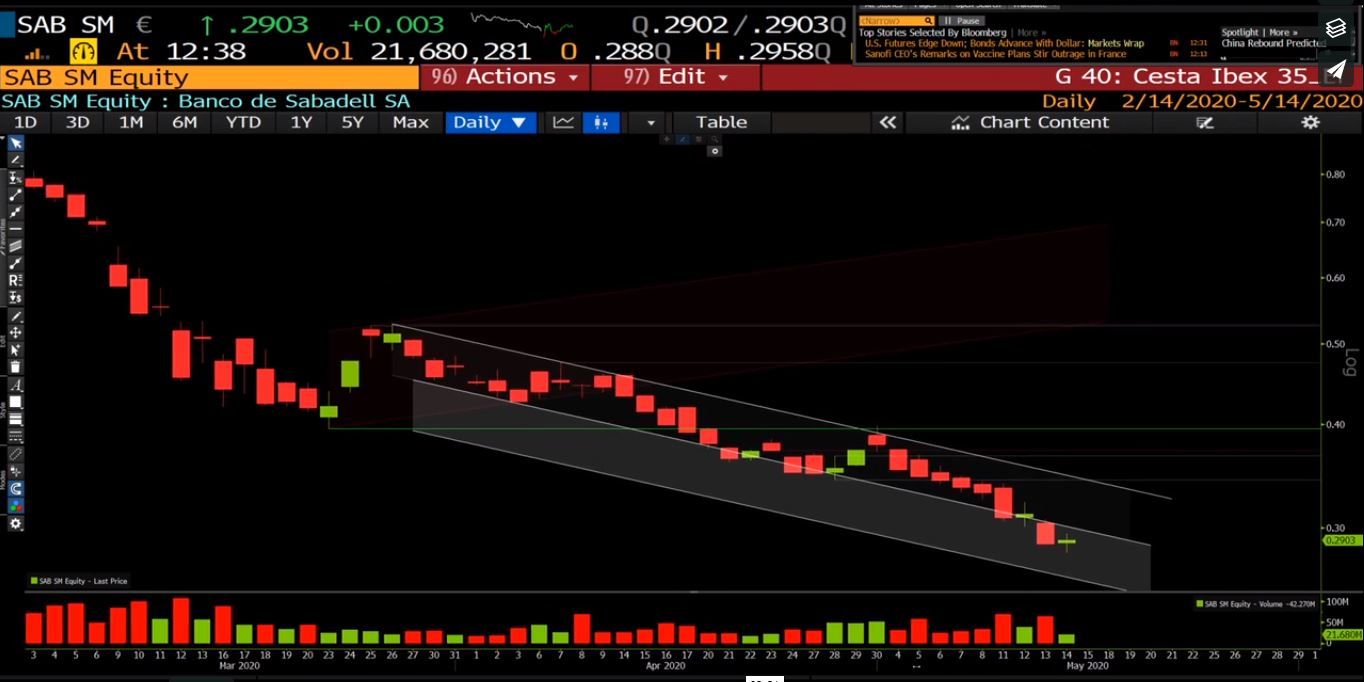The image size is (1364, 682).
Task: Click the layers stack overlay icon
Action: 1336,28
